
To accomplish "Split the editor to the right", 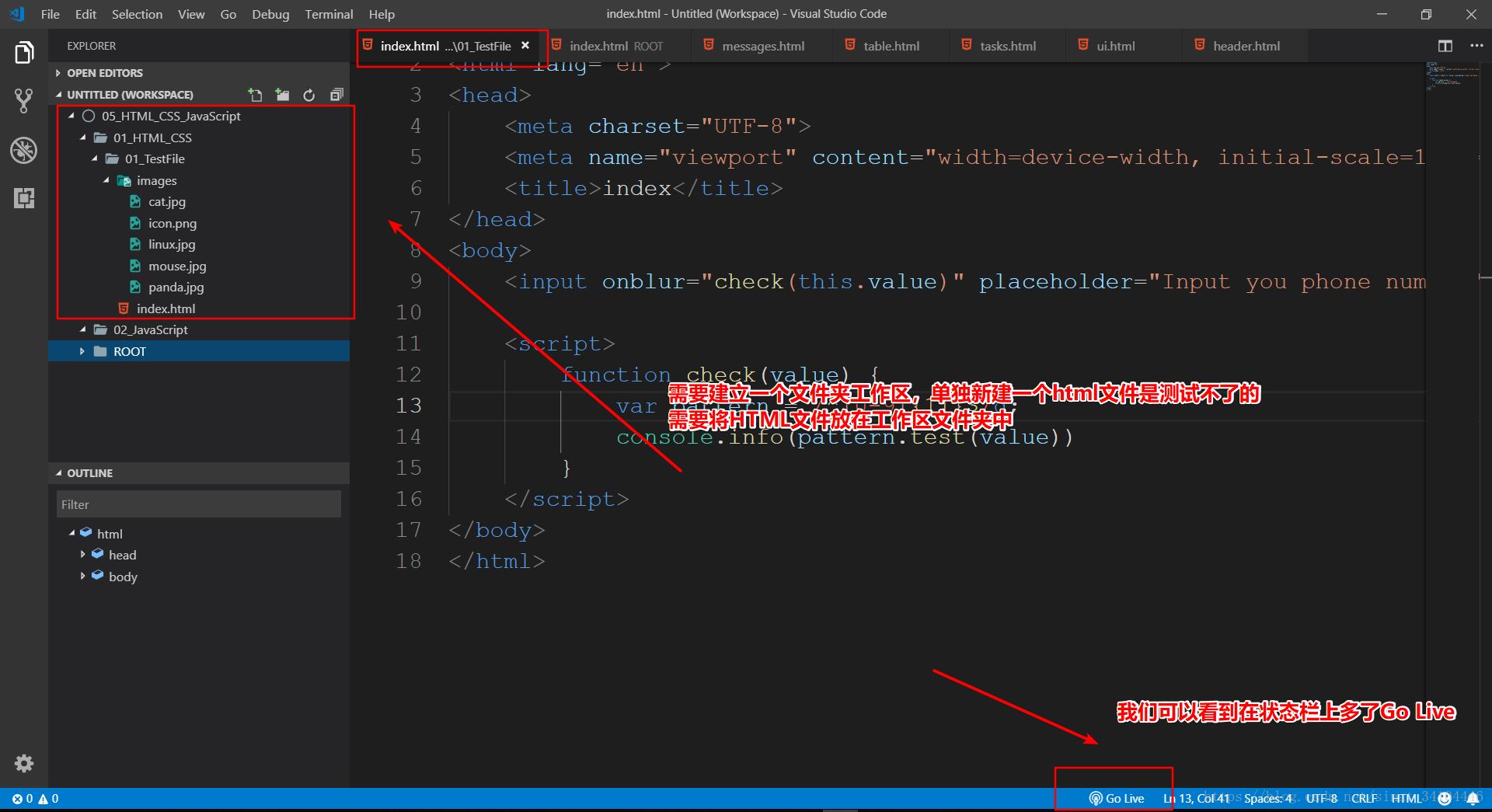I will 1445,46.
